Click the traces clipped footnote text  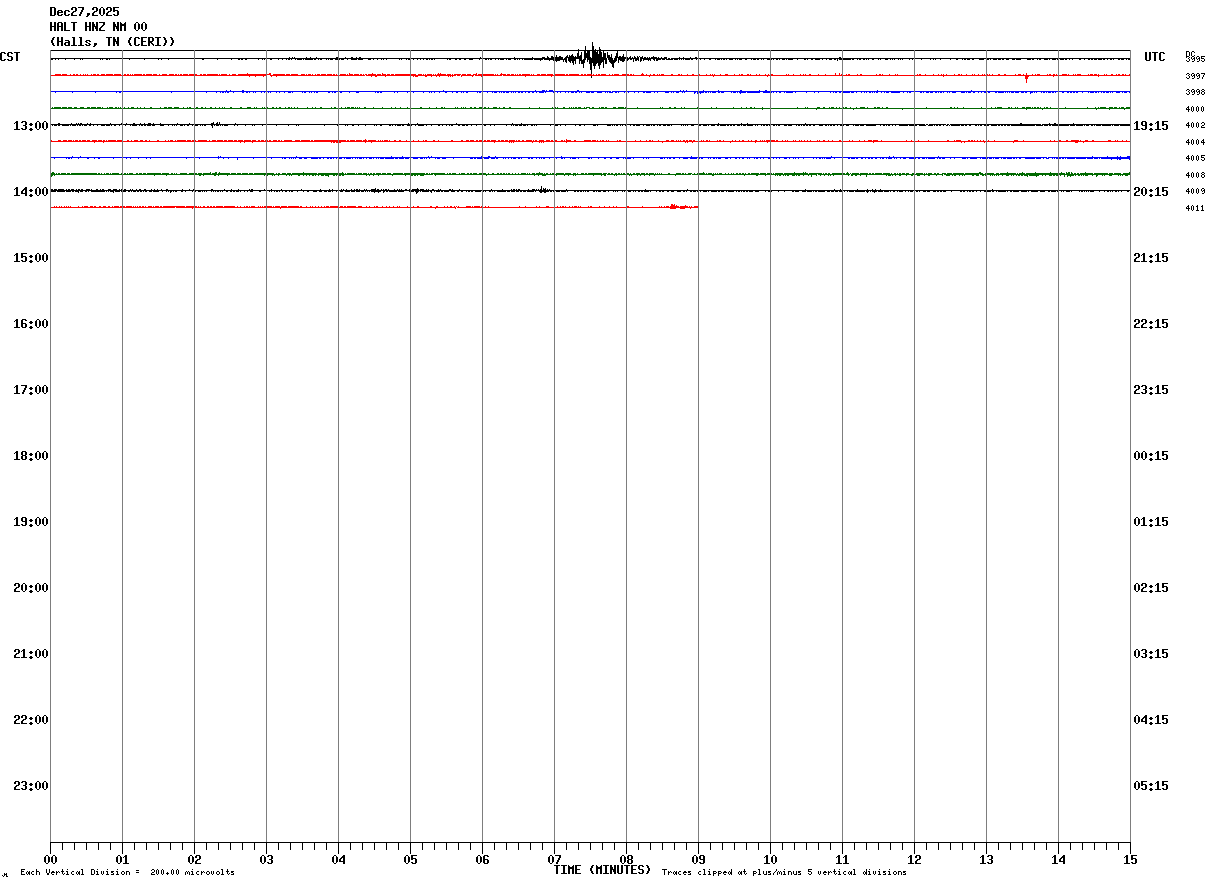pos(784,873)
